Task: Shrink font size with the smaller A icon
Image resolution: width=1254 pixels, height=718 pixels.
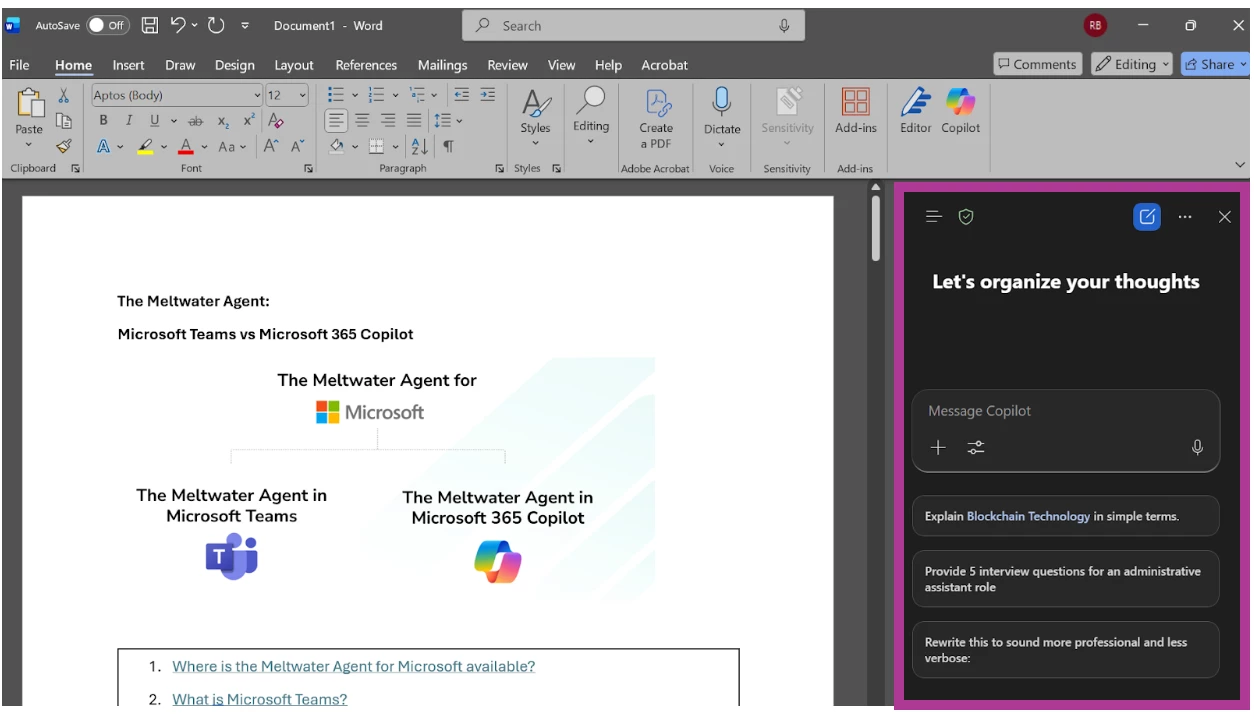Action: [x=297, y=146]
